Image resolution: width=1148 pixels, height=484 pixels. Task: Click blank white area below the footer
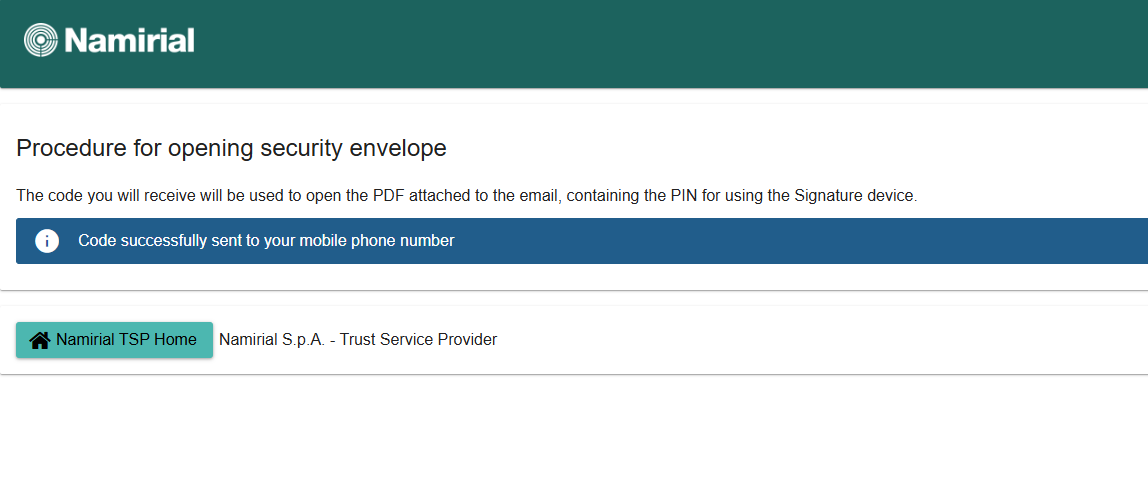pos(574,432)
